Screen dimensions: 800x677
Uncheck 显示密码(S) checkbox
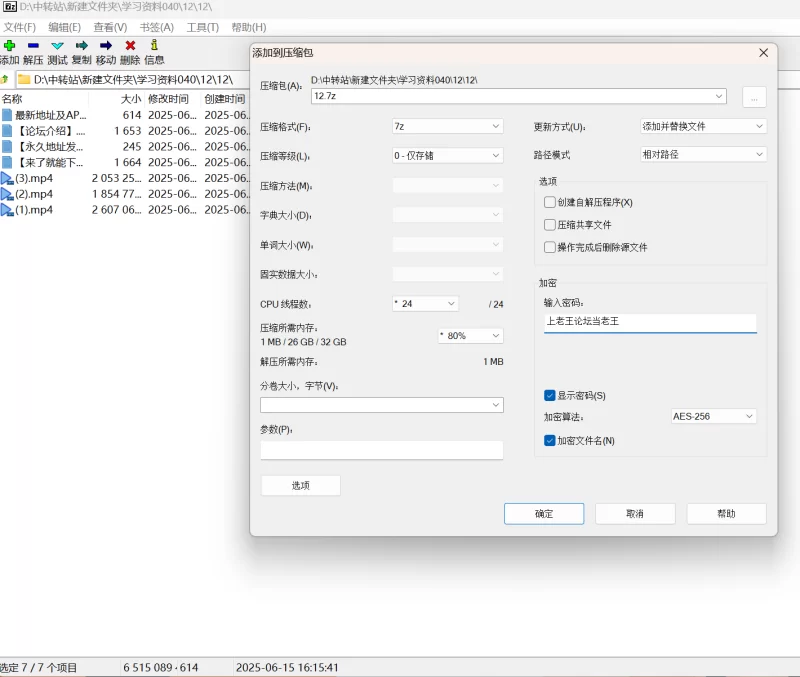[x=549, y=395]
